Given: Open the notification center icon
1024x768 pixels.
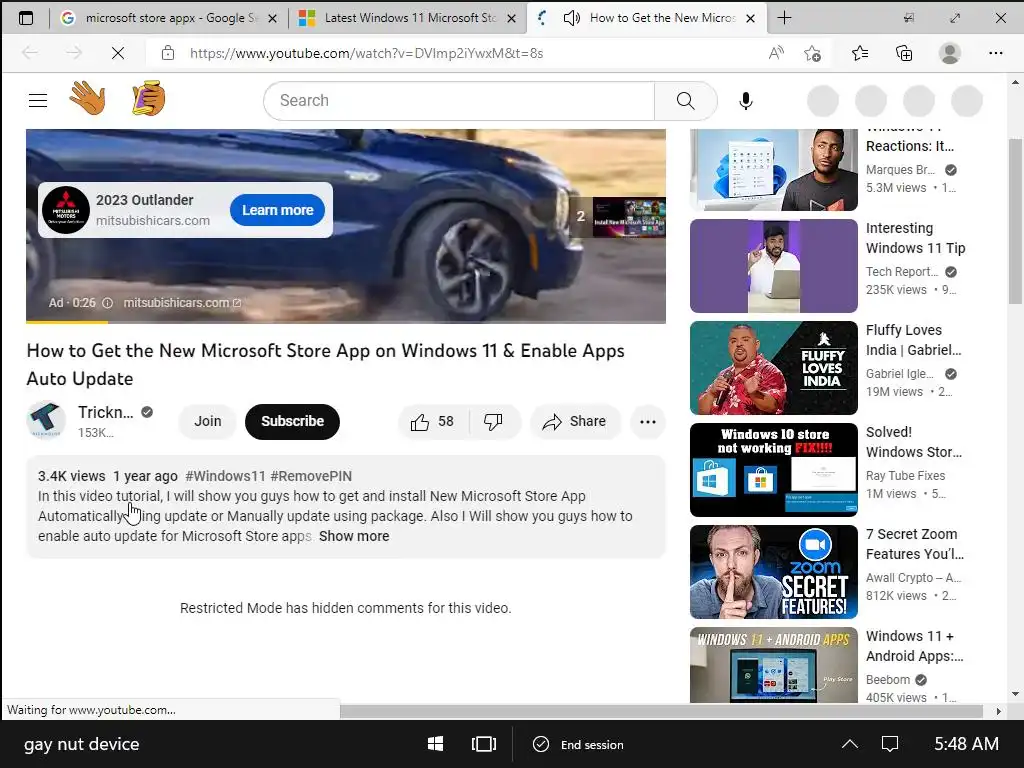Looking at the screenshot, I should [x=890, y=744].
